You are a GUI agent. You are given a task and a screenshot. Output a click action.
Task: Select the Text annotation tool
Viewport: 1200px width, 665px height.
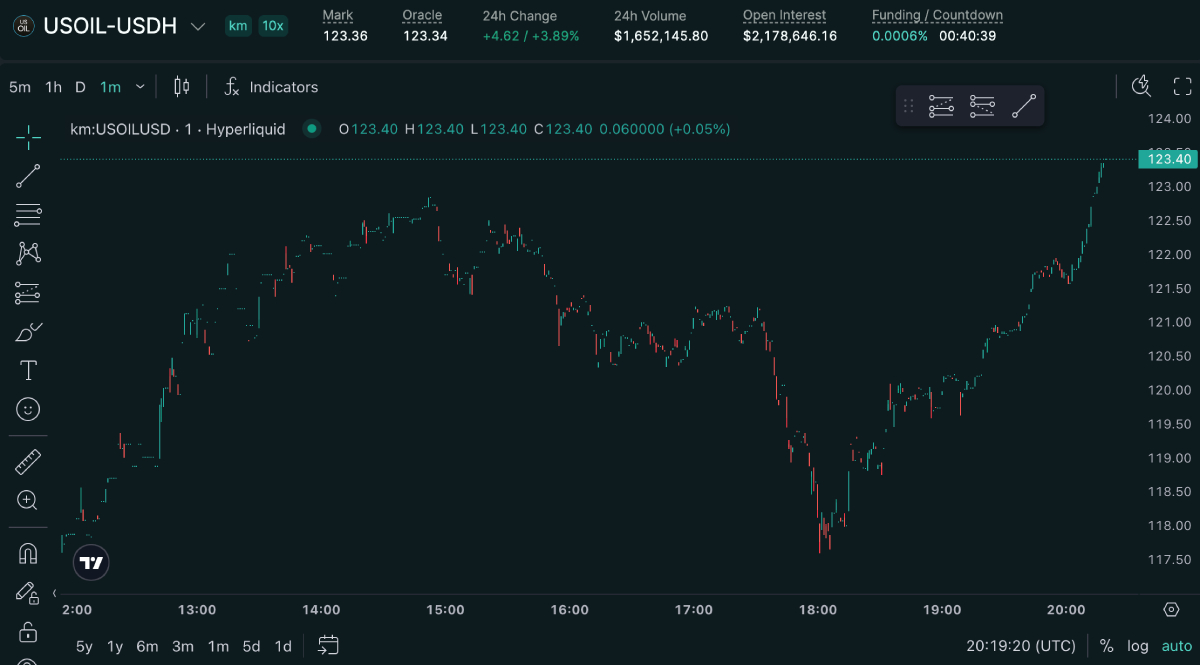coord(28,371)
